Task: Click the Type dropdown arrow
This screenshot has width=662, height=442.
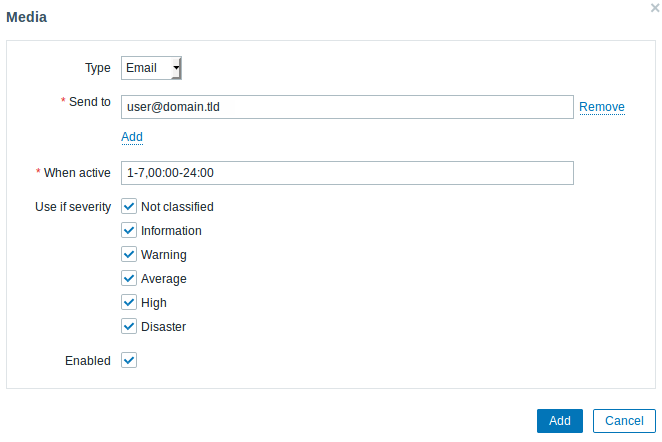Action: click(176, 68)
